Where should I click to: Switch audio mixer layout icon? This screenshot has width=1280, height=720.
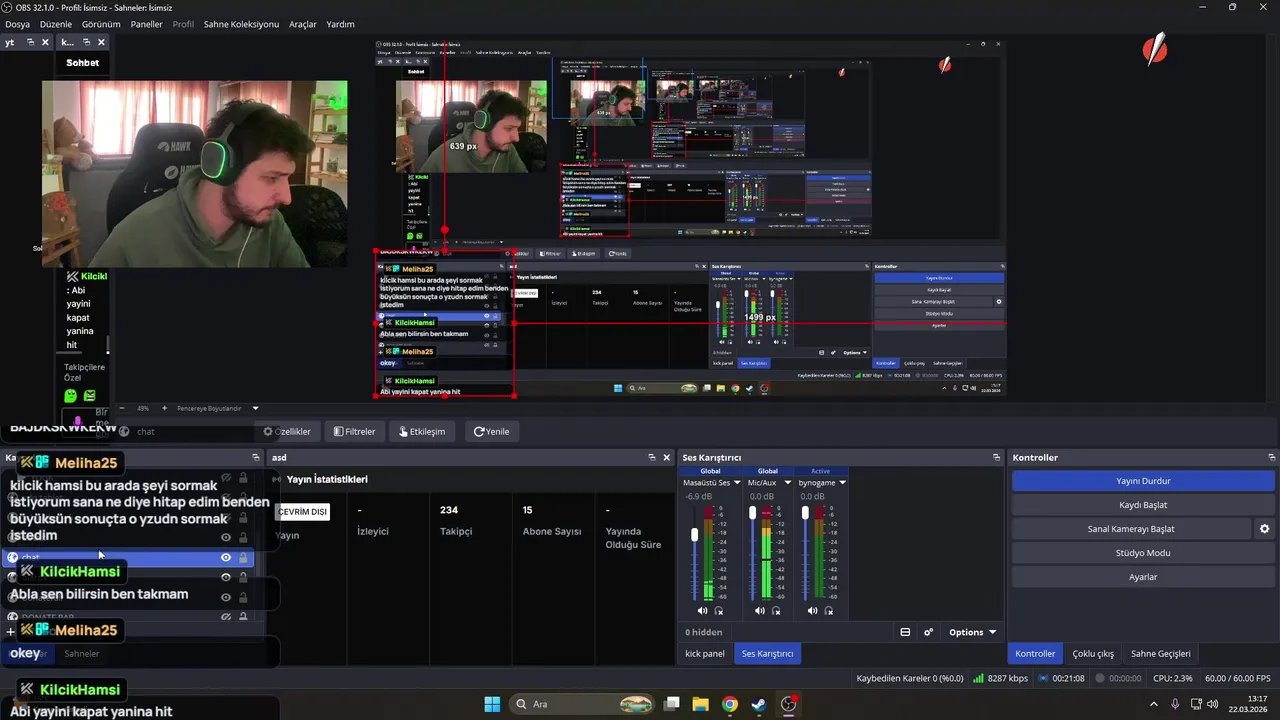(905, 632)
